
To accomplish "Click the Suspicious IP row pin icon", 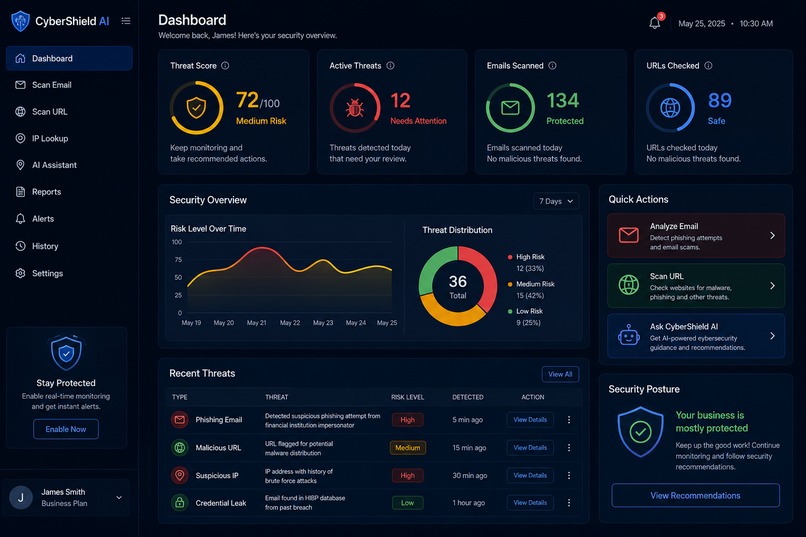I will pyautogui.click(x=179, y=475).
